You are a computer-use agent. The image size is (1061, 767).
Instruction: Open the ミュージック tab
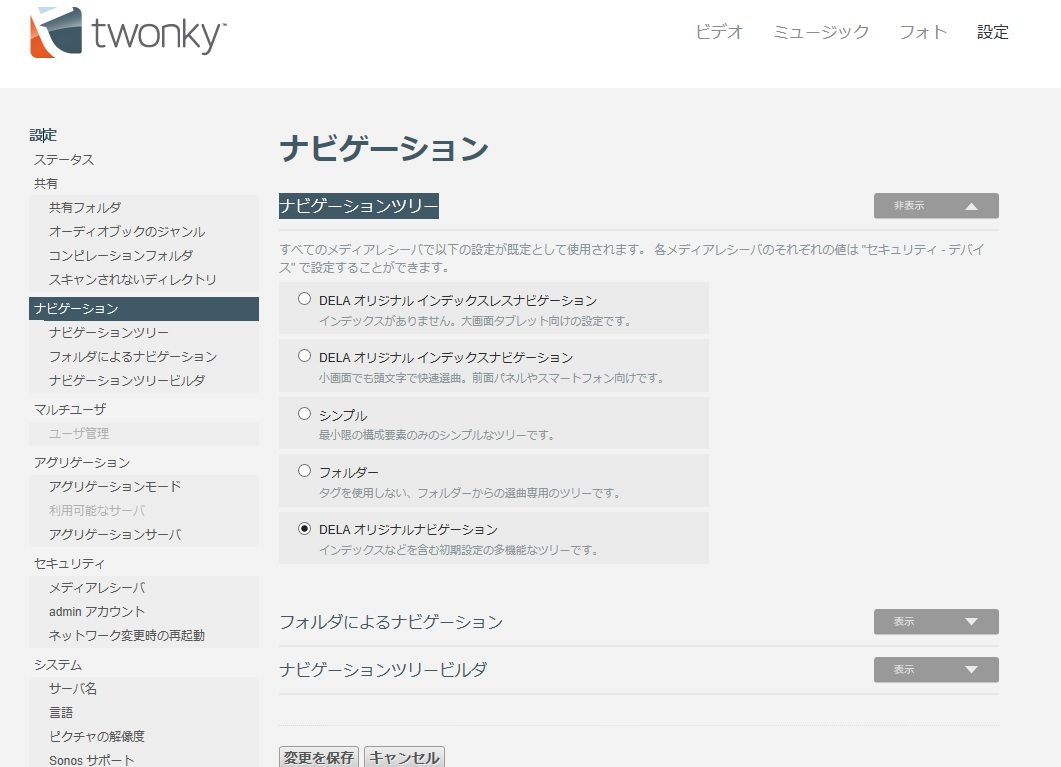click(821, 32)
